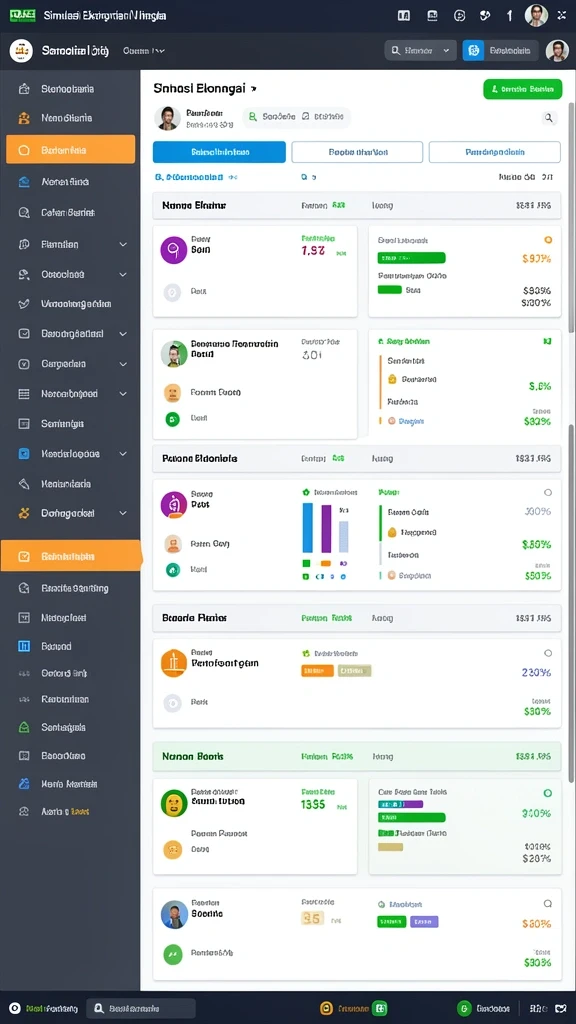Screen dimensions: 576x1024
Task: Expand the chevron beside the title in the dark navbar
Action: [161, 50]
